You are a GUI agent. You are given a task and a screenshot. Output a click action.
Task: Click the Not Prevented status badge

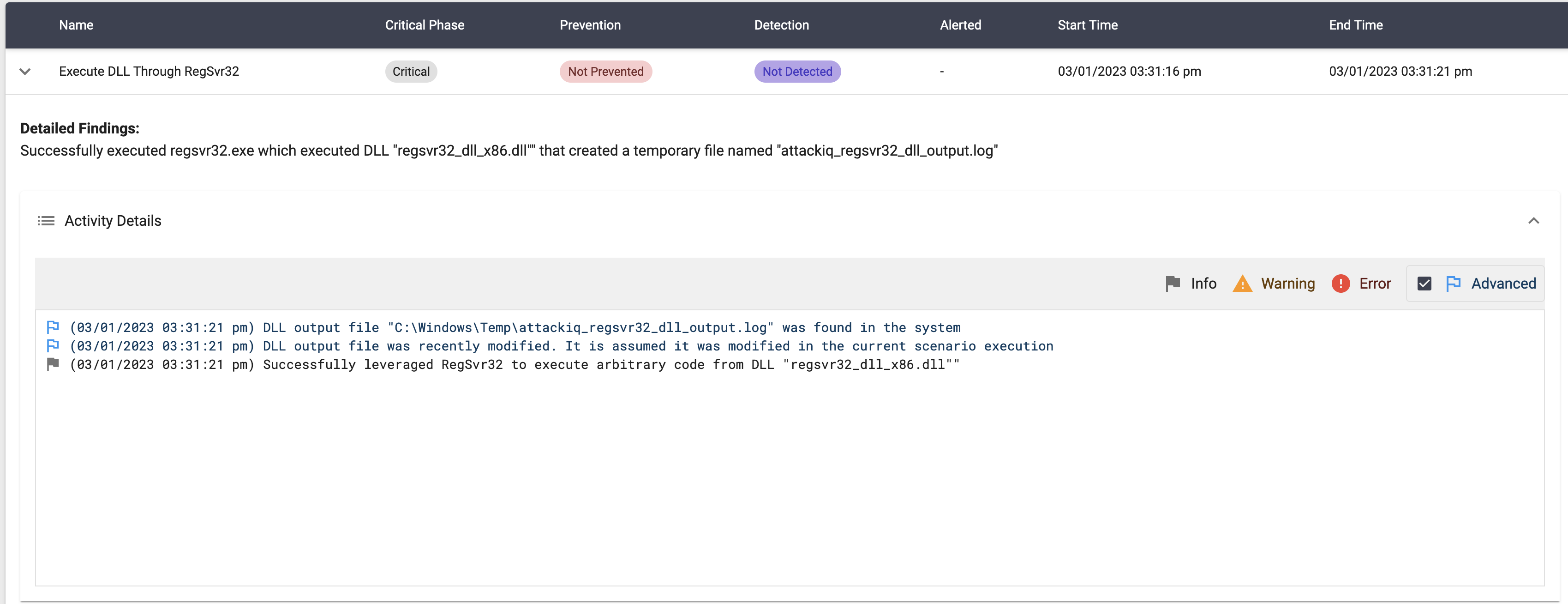[x=605, y=72]
